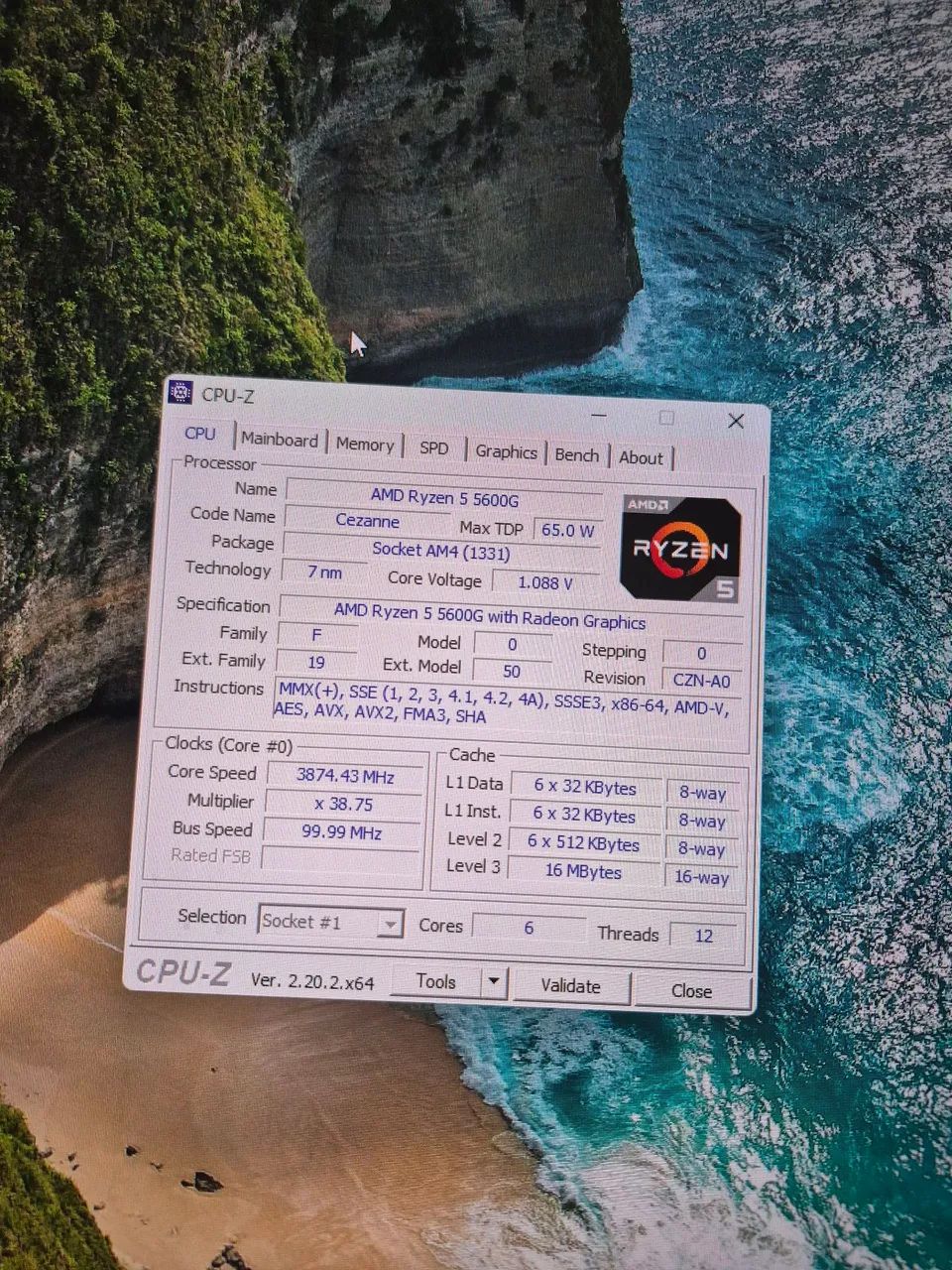Open the Socket #1 selection dropdown

click(x=330, y=922)
